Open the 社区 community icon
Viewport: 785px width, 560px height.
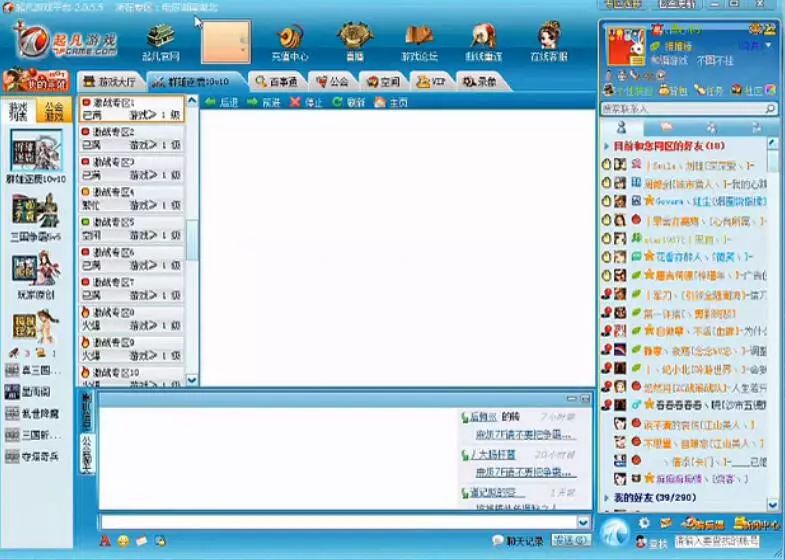pos(746,91)
